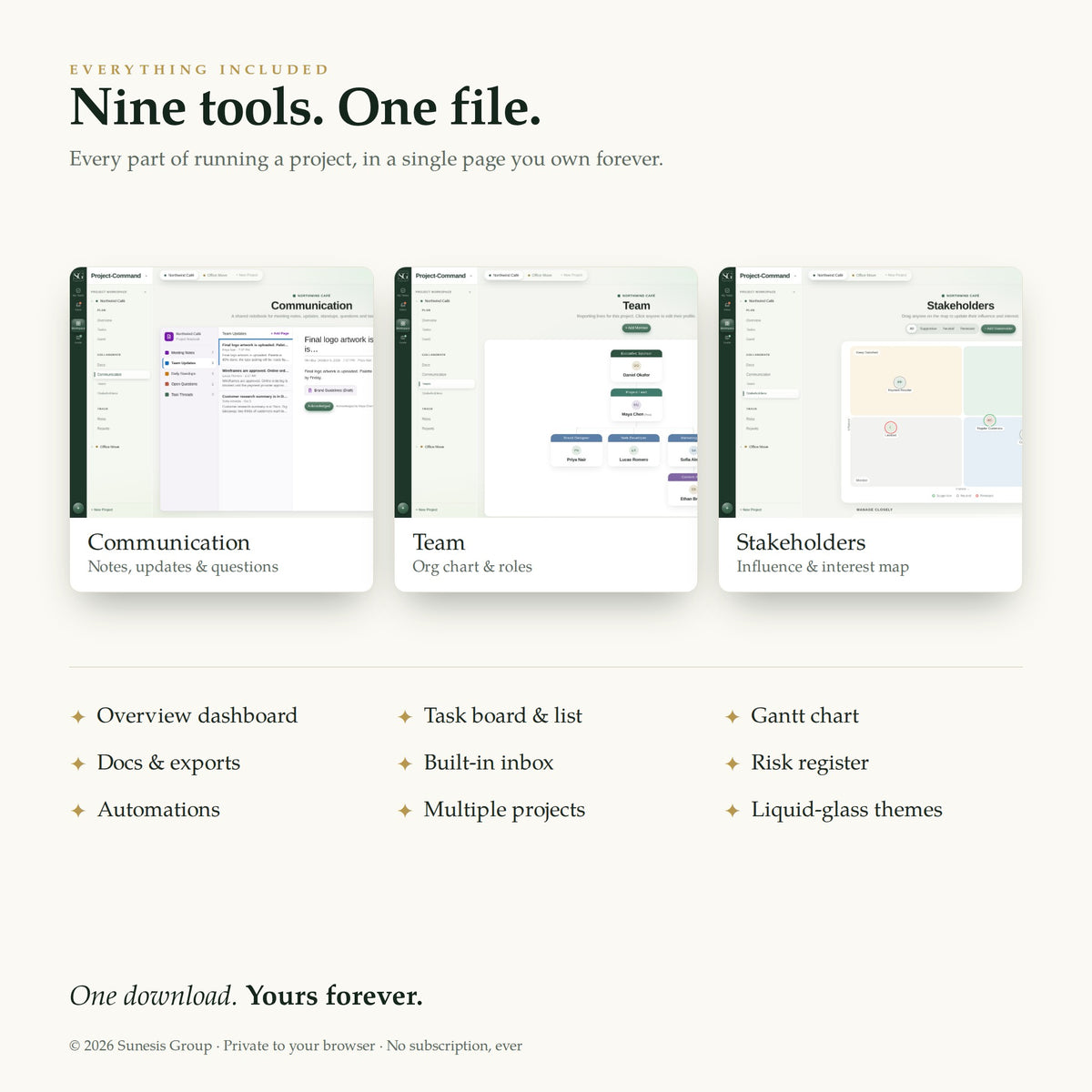This screenshot has height=1092, width=1092.
Task: Select the Northwind Café tab in the Stakeholders screenshot
Action: pyautogui.click(x=828, y=275)
